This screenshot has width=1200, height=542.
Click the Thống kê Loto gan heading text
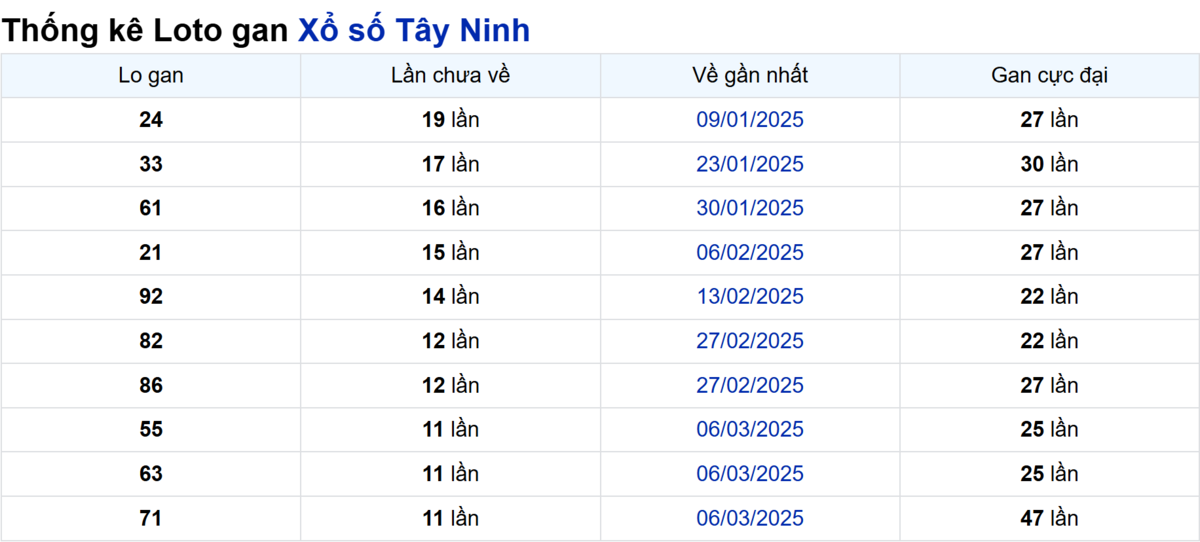point(147,31)
